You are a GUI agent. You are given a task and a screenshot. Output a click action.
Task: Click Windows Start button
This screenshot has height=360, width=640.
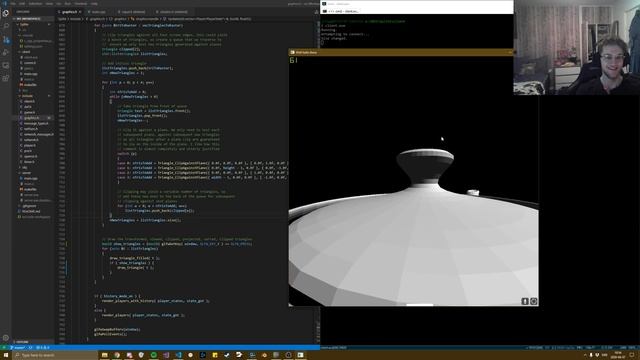pyautogui.click(x=5, y=355)
